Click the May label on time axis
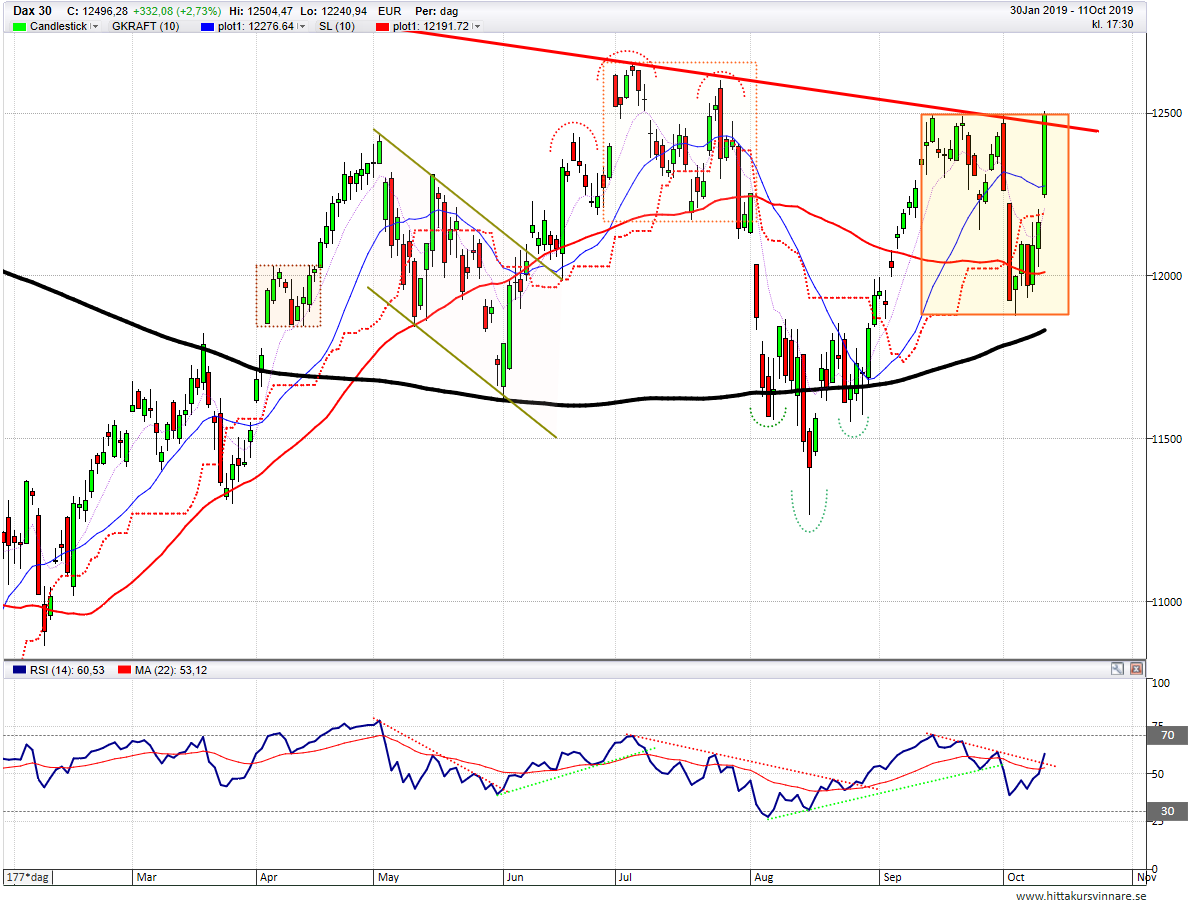The width and height of the screenshot is (1191, 901). pos(388,877)
